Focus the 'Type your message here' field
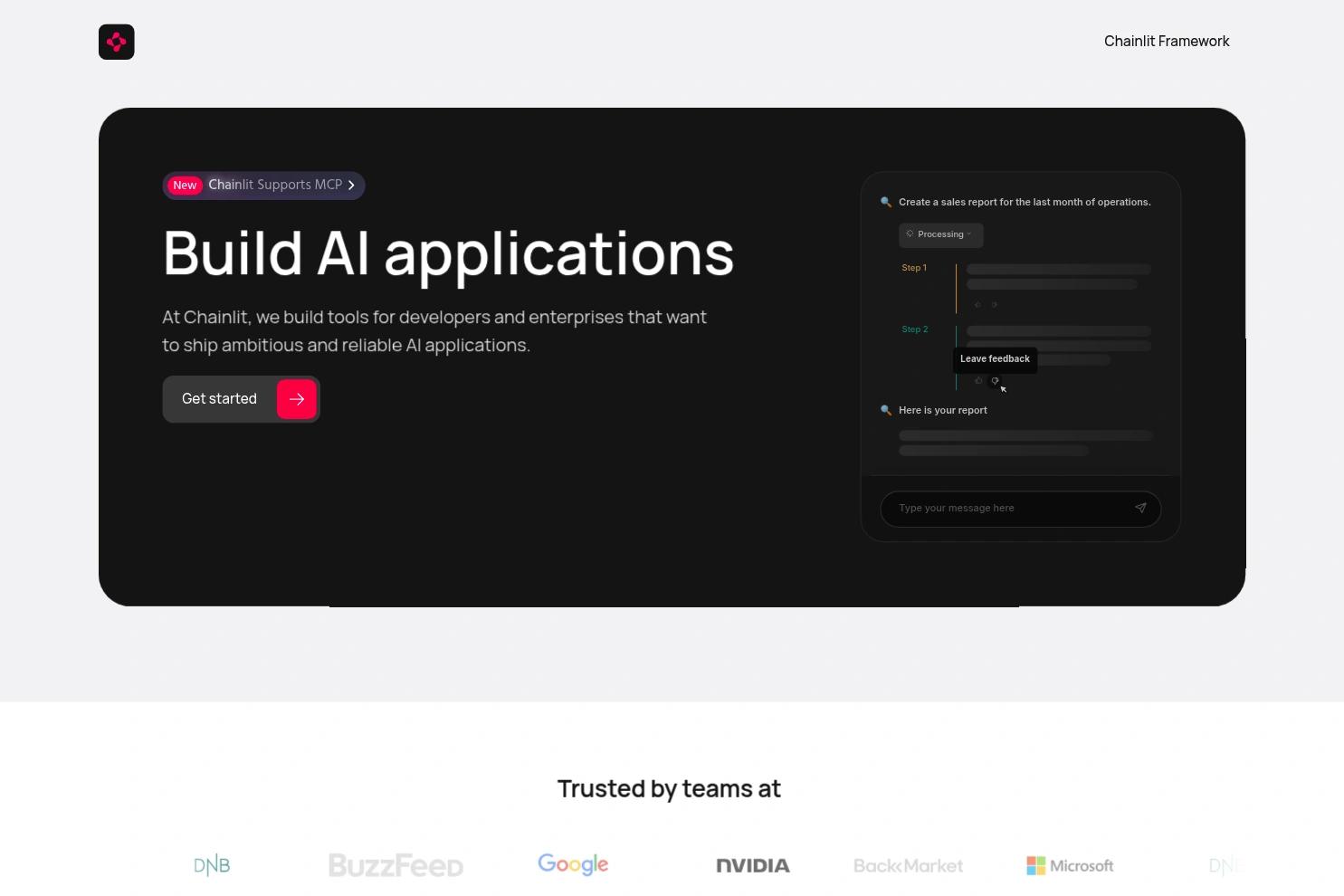1344x896 pixels. [1020, 509]
